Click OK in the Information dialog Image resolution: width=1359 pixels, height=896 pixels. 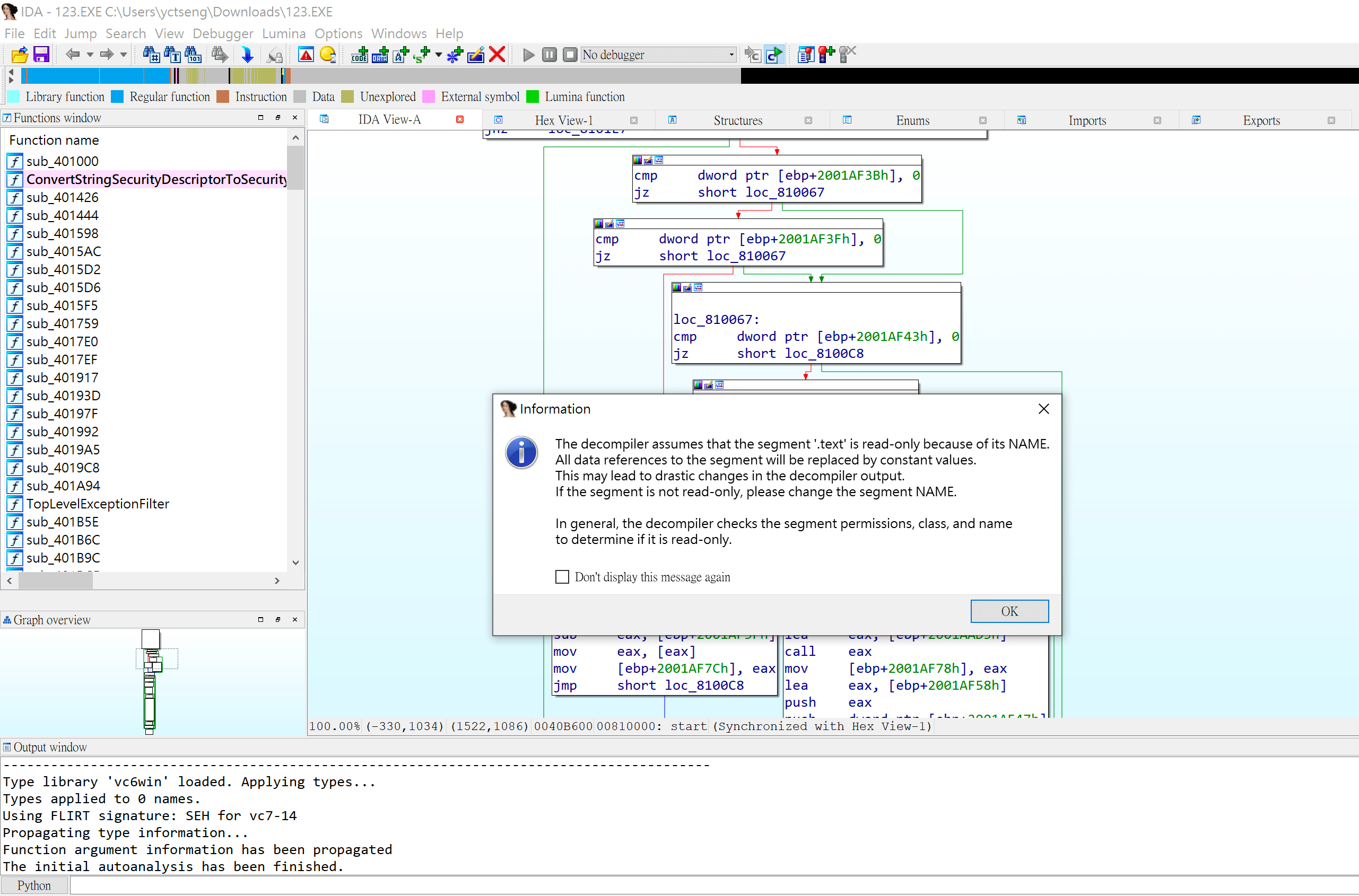pyautogui.click(x=1008, y=611)
